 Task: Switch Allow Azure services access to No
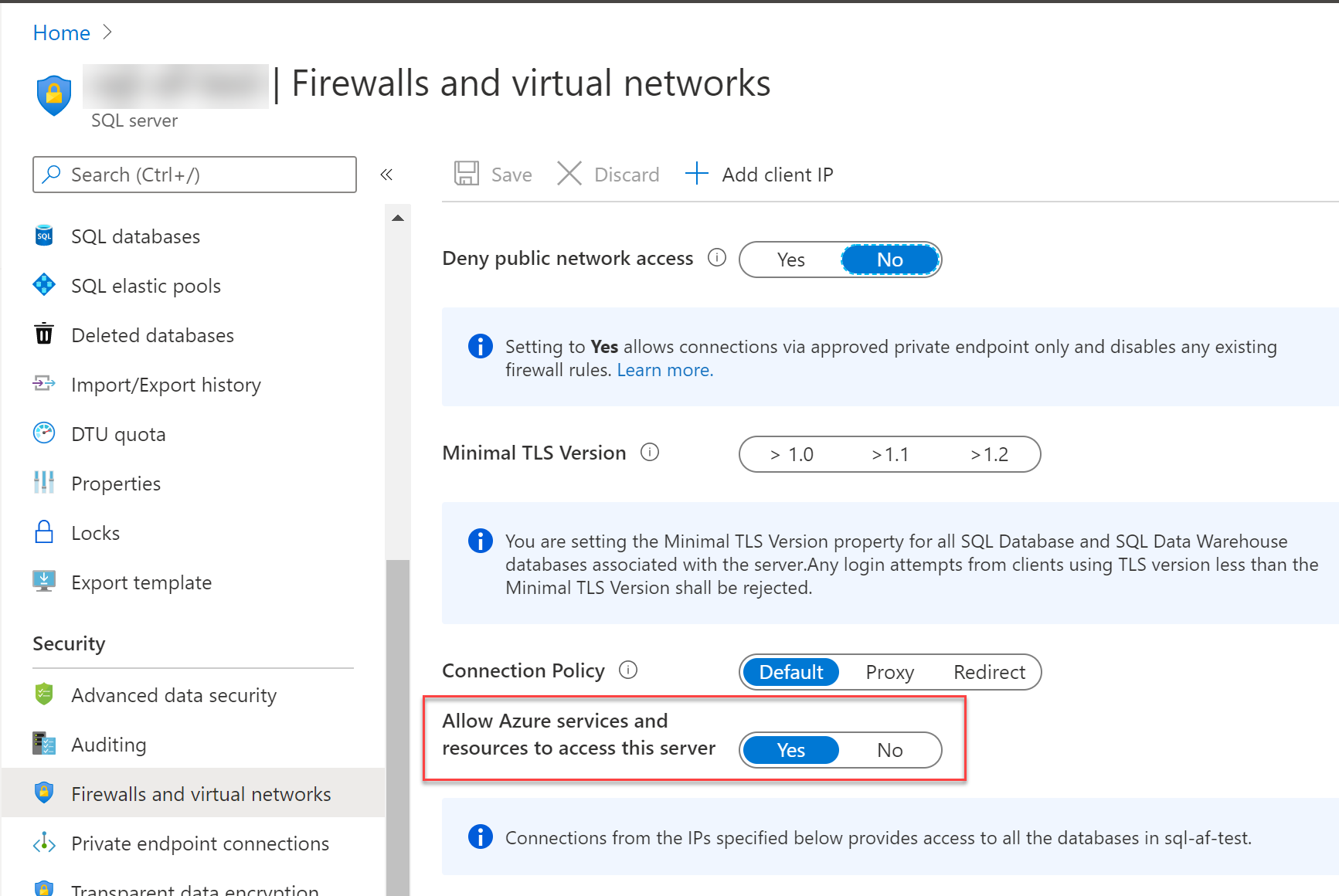890,750
